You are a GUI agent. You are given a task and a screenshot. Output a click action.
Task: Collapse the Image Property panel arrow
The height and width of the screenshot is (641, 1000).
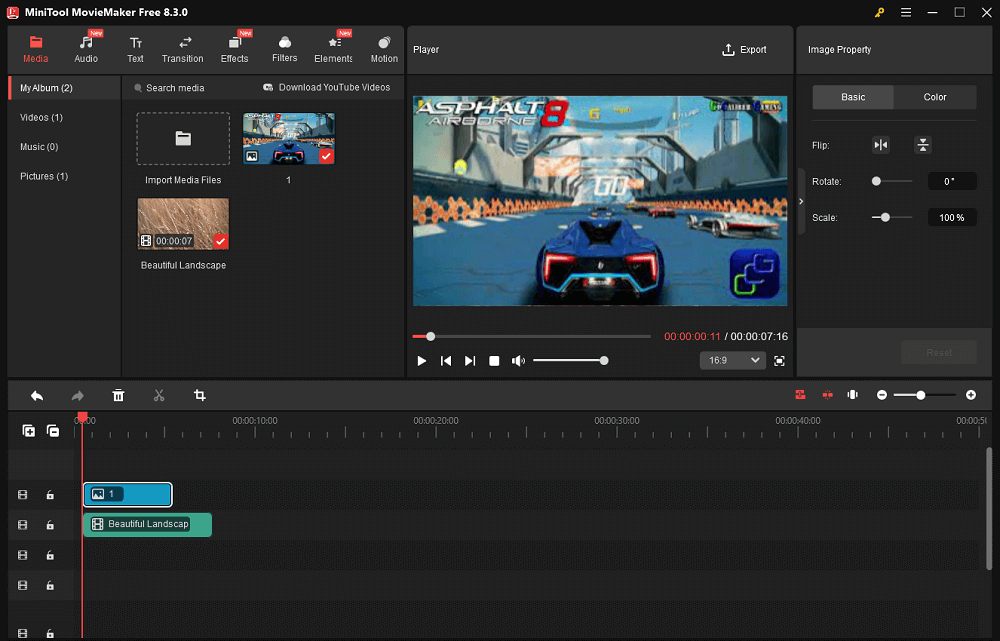pyautogui.click(x=802, y=202)
